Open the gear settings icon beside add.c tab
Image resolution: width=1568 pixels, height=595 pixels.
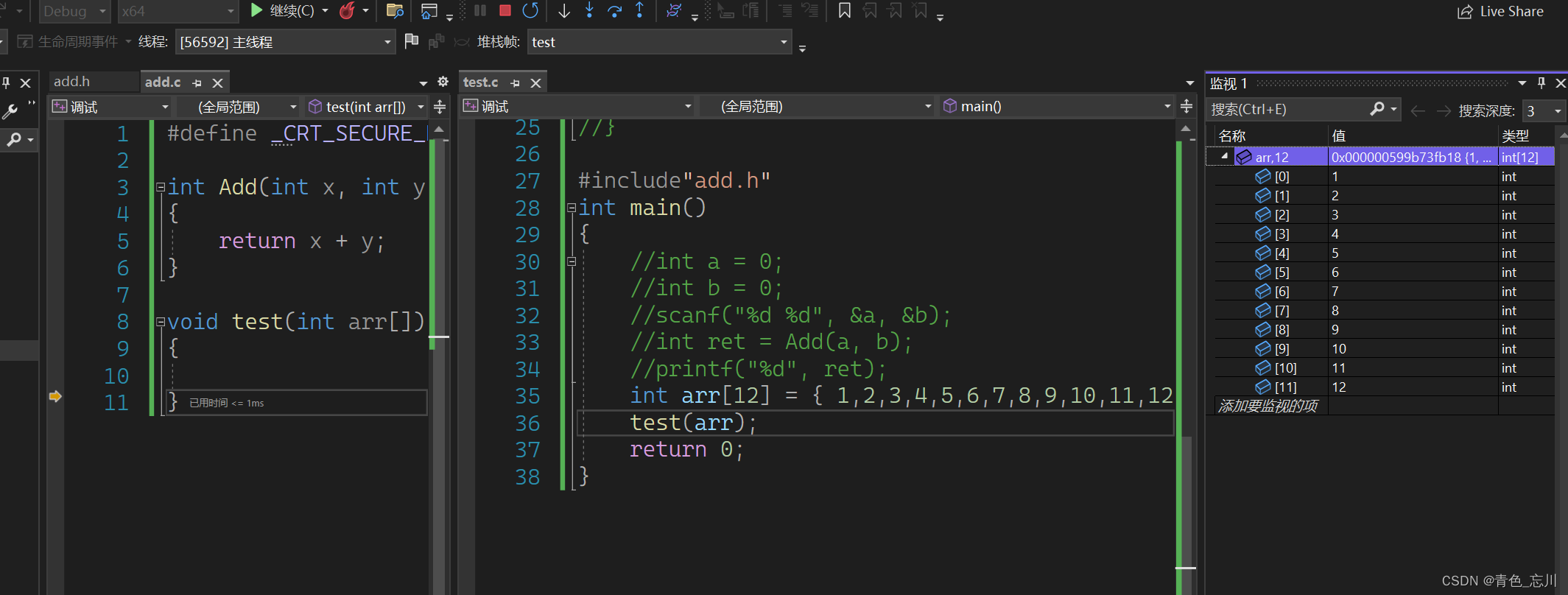pyautogui.click(x=443, y=82)
